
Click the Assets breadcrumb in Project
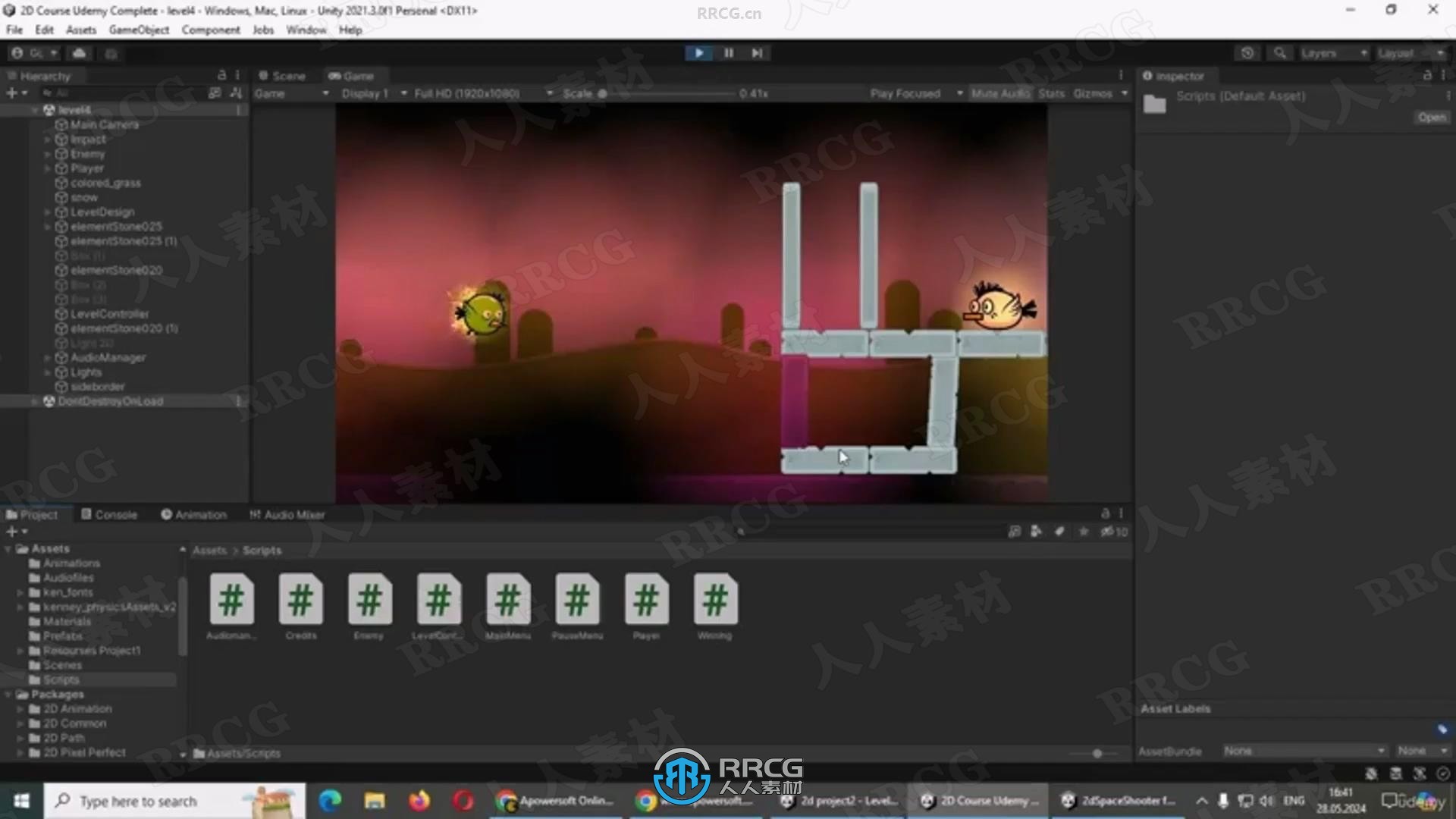click(x=209, y=551)
